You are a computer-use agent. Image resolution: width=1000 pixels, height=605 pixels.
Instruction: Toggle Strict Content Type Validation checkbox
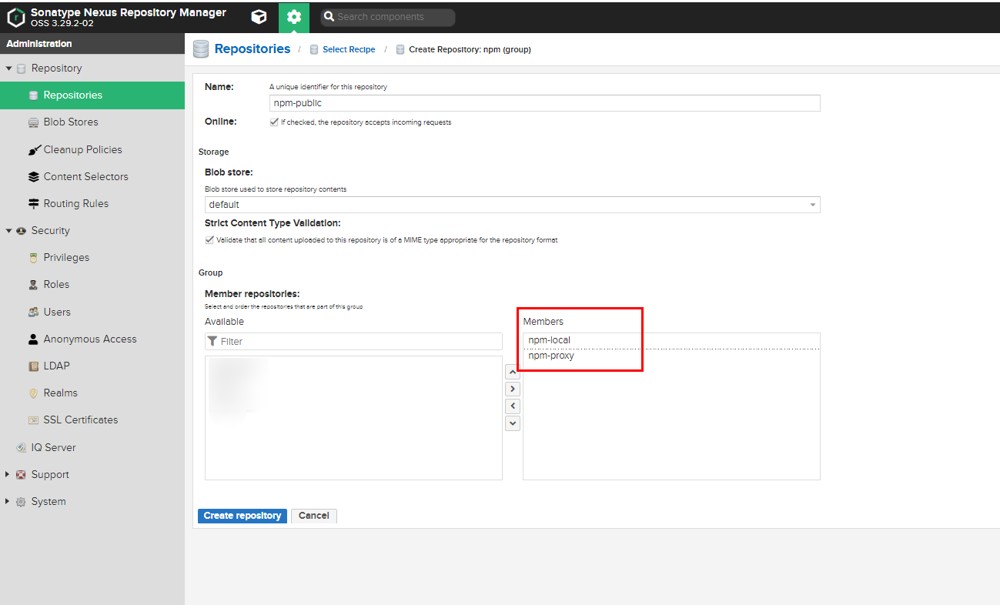209,240
